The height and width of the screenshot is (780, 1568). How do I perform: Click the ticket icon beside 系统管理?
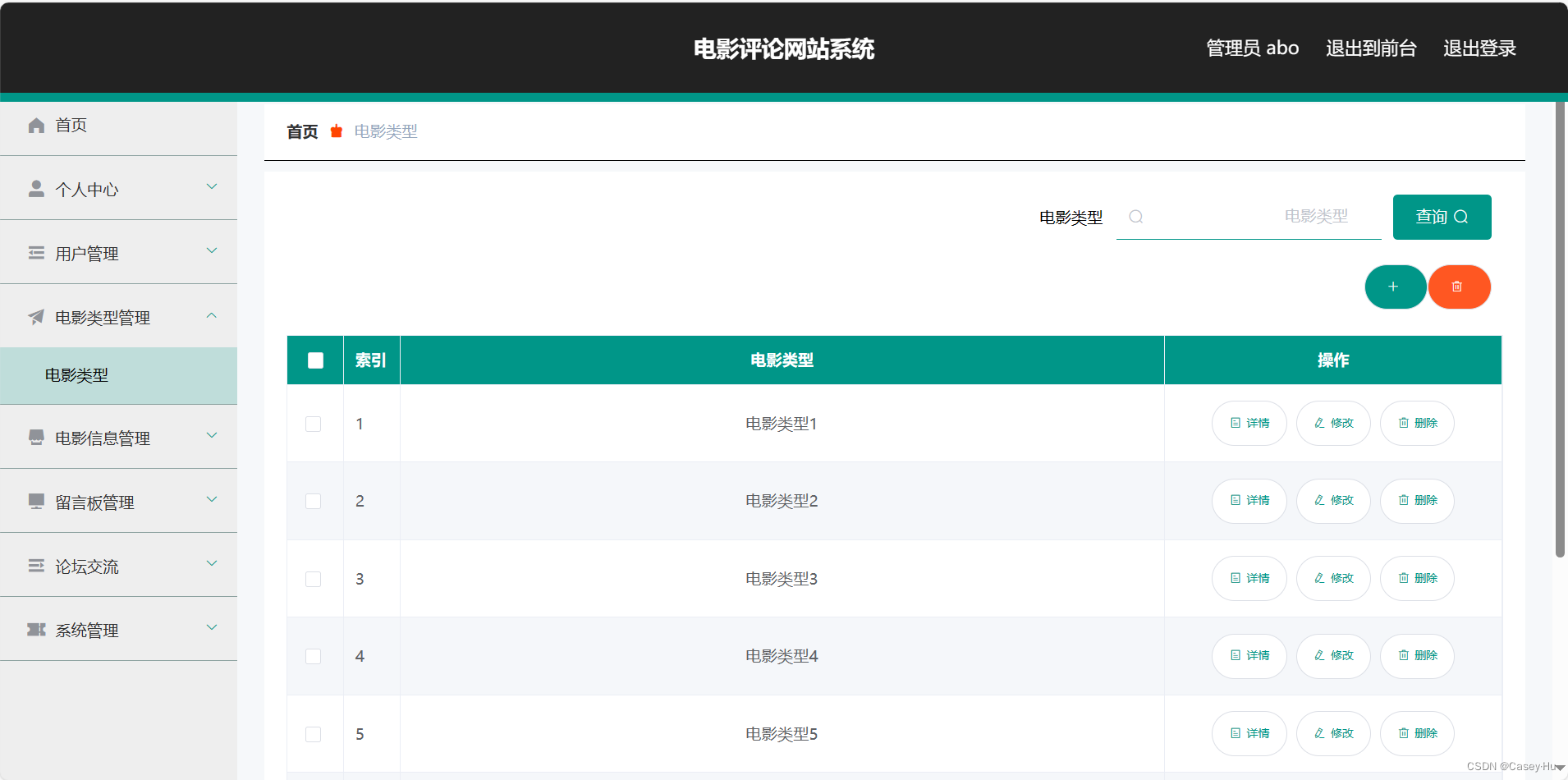pos(36,629)
